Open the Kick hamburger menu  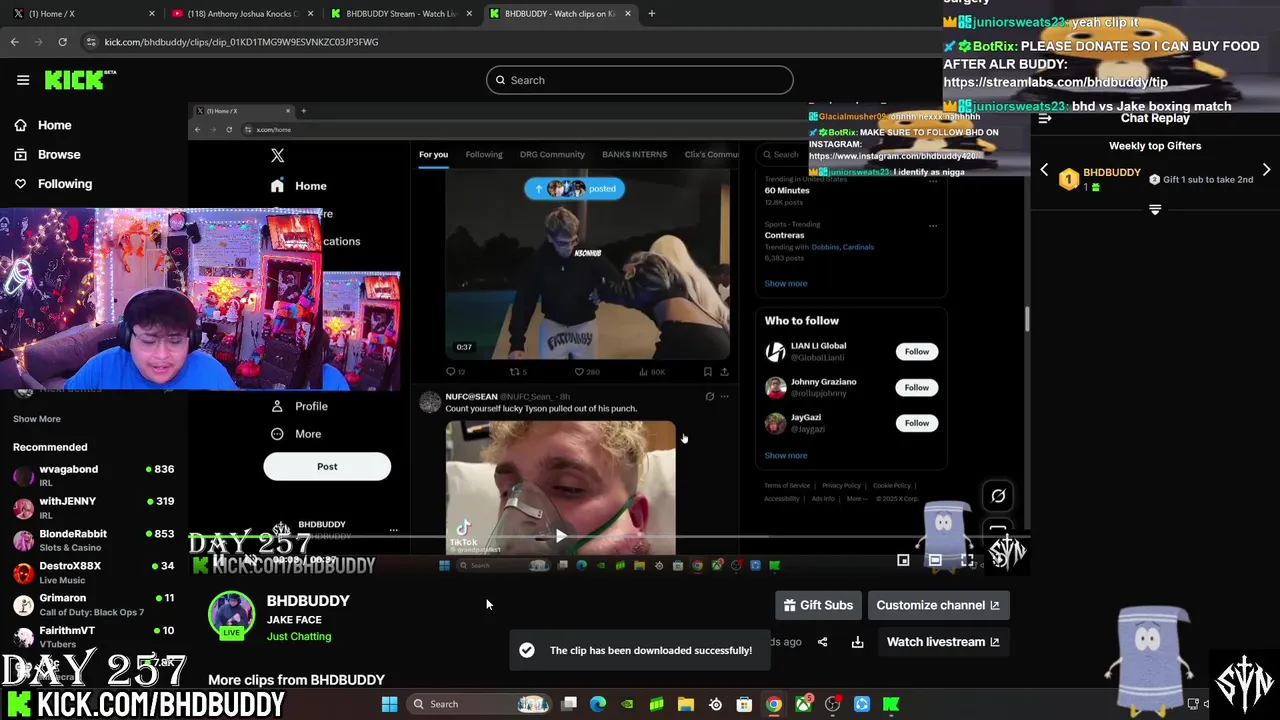[23, 80]
